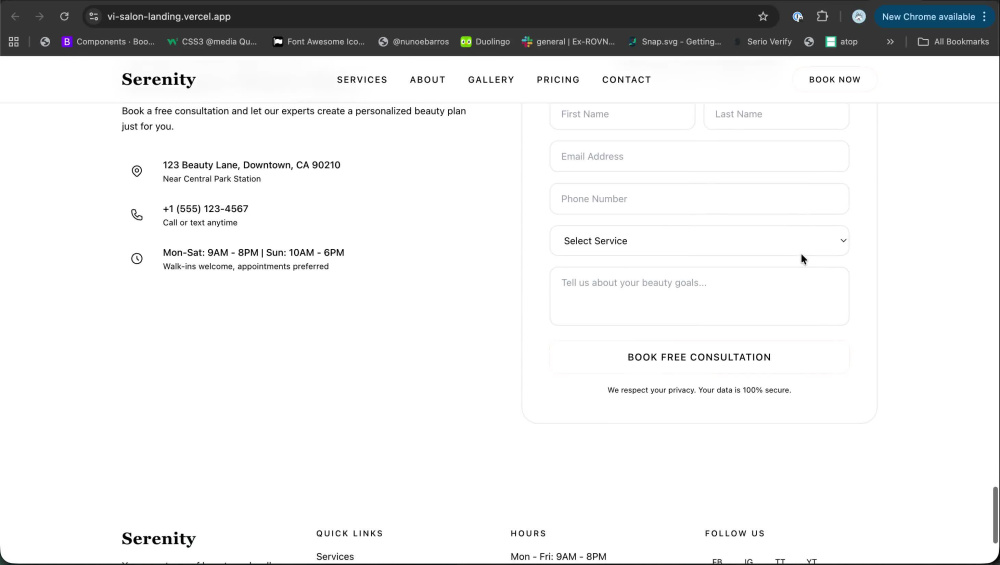This screenshot has height=565, width=1000.
Task: Click the browser back arrow
Action: [15, 17]
